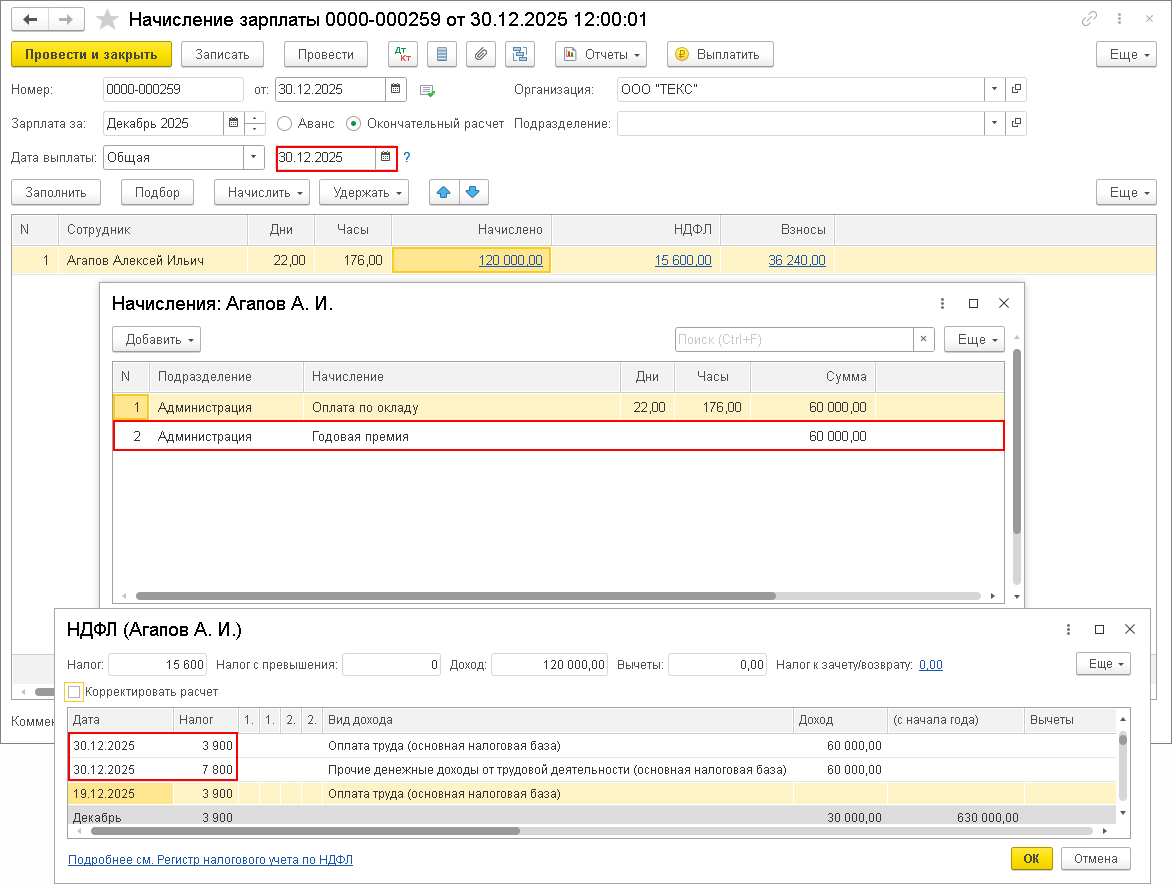Select the Аванс radio button
The height and width of the screenshot is (886, 1172).
point(284,123)
